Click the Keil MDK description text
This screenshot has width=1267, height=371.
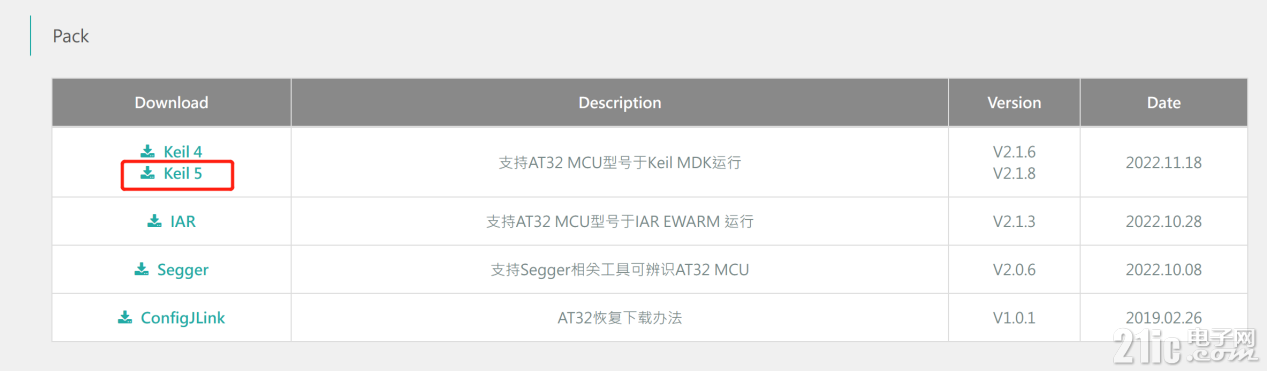point(620,162)
